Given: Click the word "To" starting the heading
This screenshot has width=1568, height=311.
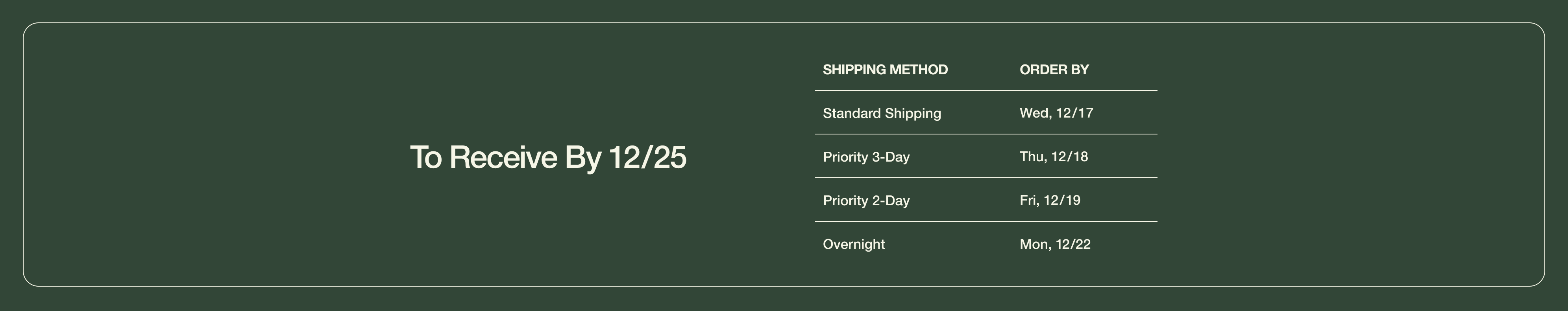Looking at the screenshot, I should (x=425, y=157).
